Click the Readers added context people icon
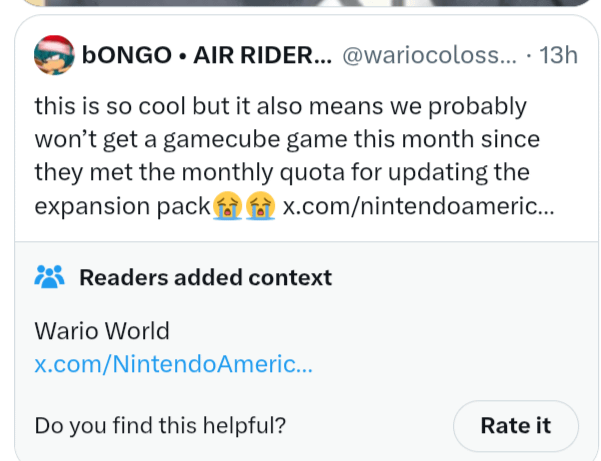Viewport: 601px width, 461px height. (49, 277)
